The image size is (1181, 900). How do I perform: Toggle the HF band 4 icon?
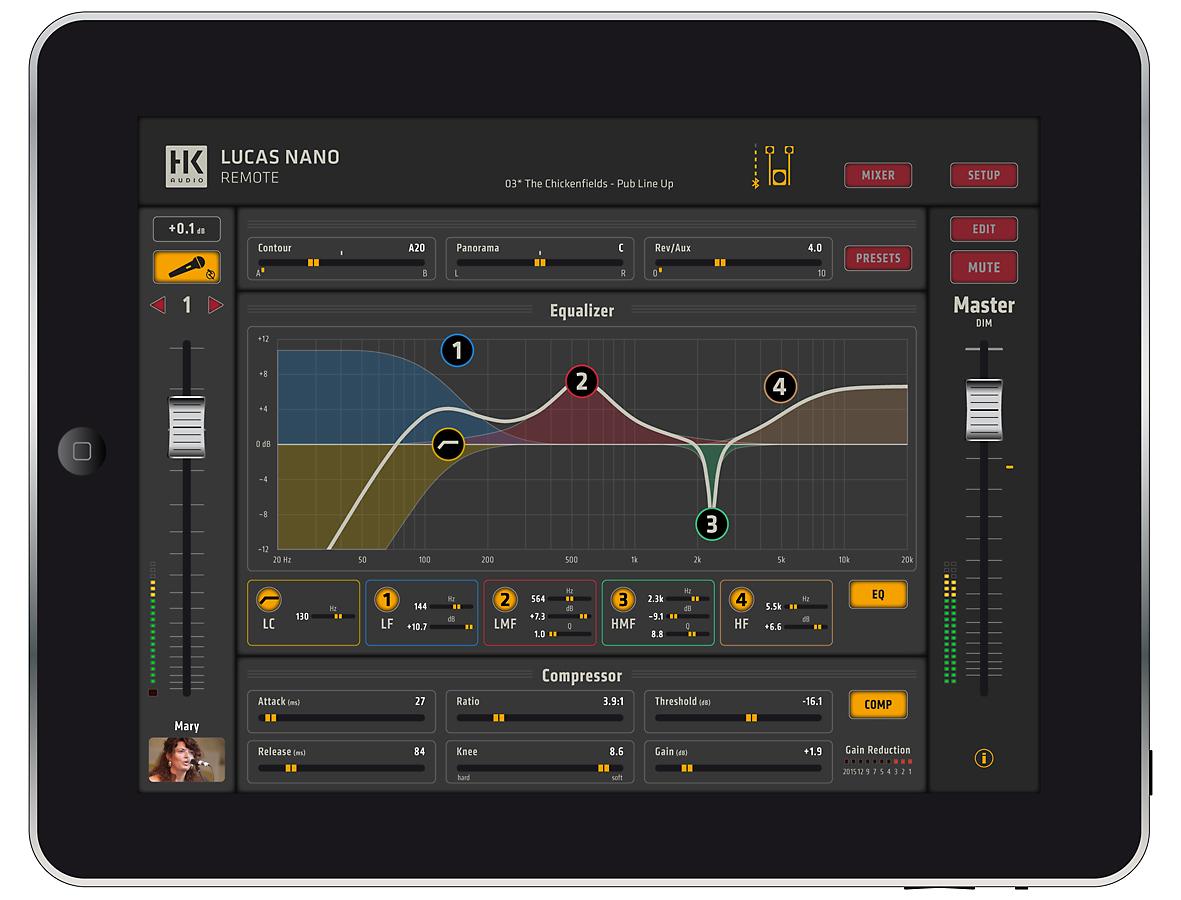(741, 599)
